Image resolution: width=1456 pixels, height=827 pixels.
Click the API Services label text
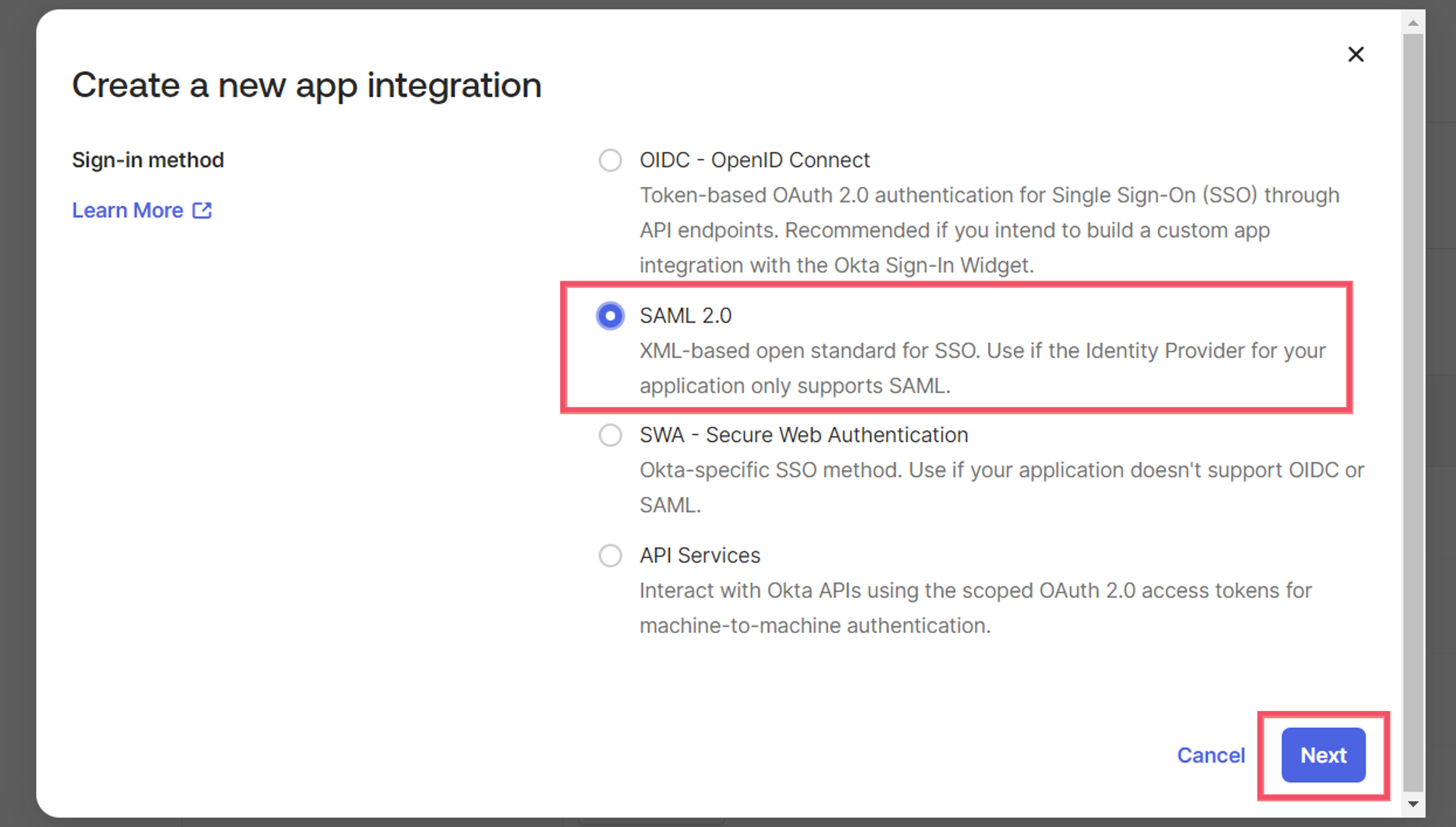point(700,555)
